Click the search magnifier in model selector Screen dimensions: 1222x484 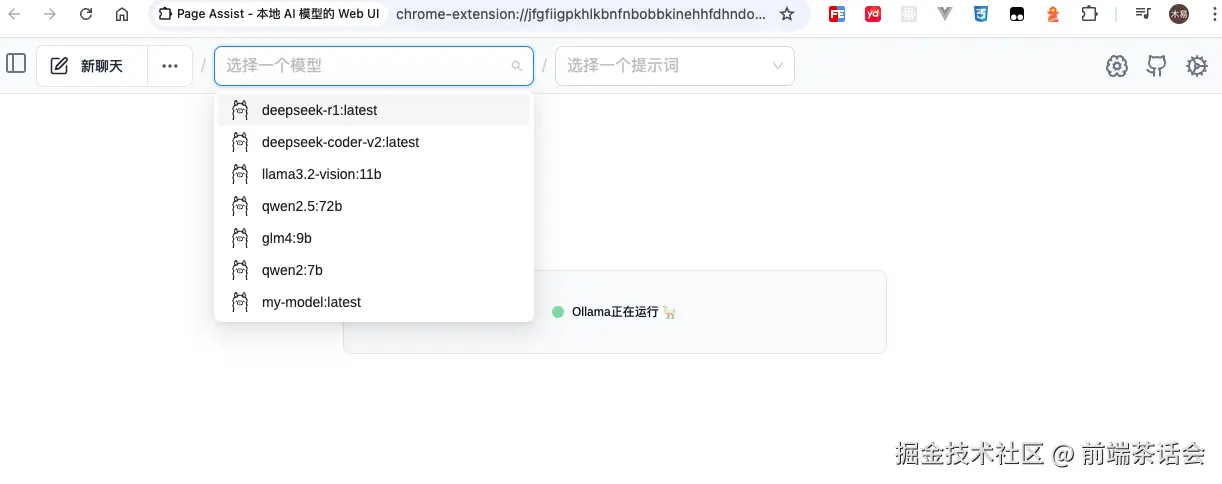pos(517,66)
